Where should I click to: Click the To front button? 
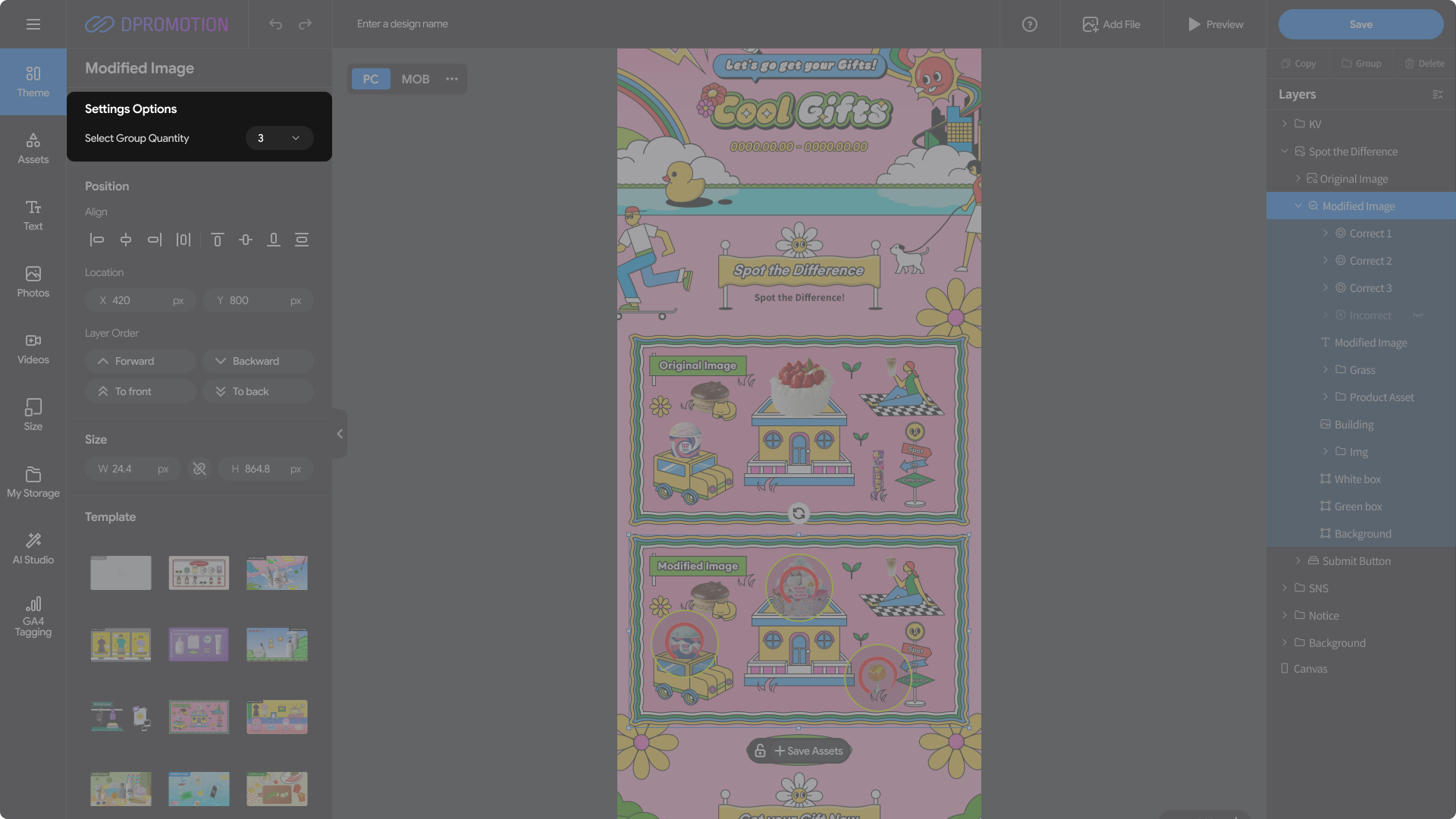(141, 391)
